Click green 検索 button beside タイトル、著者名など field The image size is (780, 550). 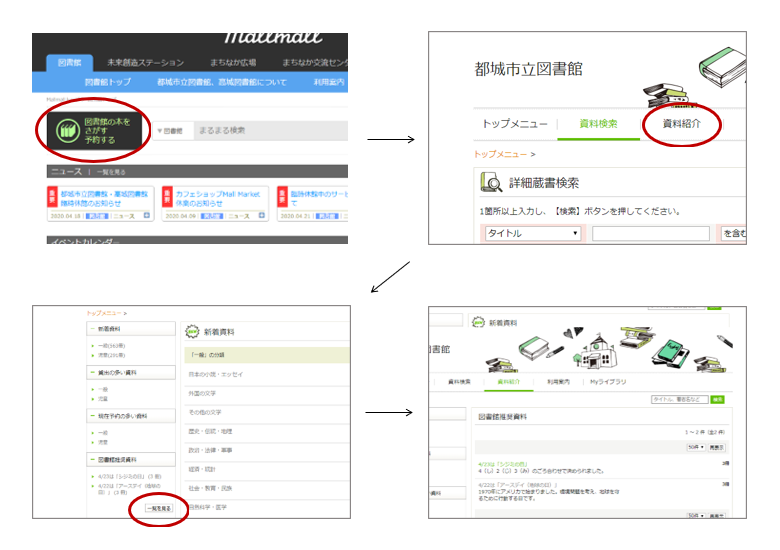pos(717,399)
